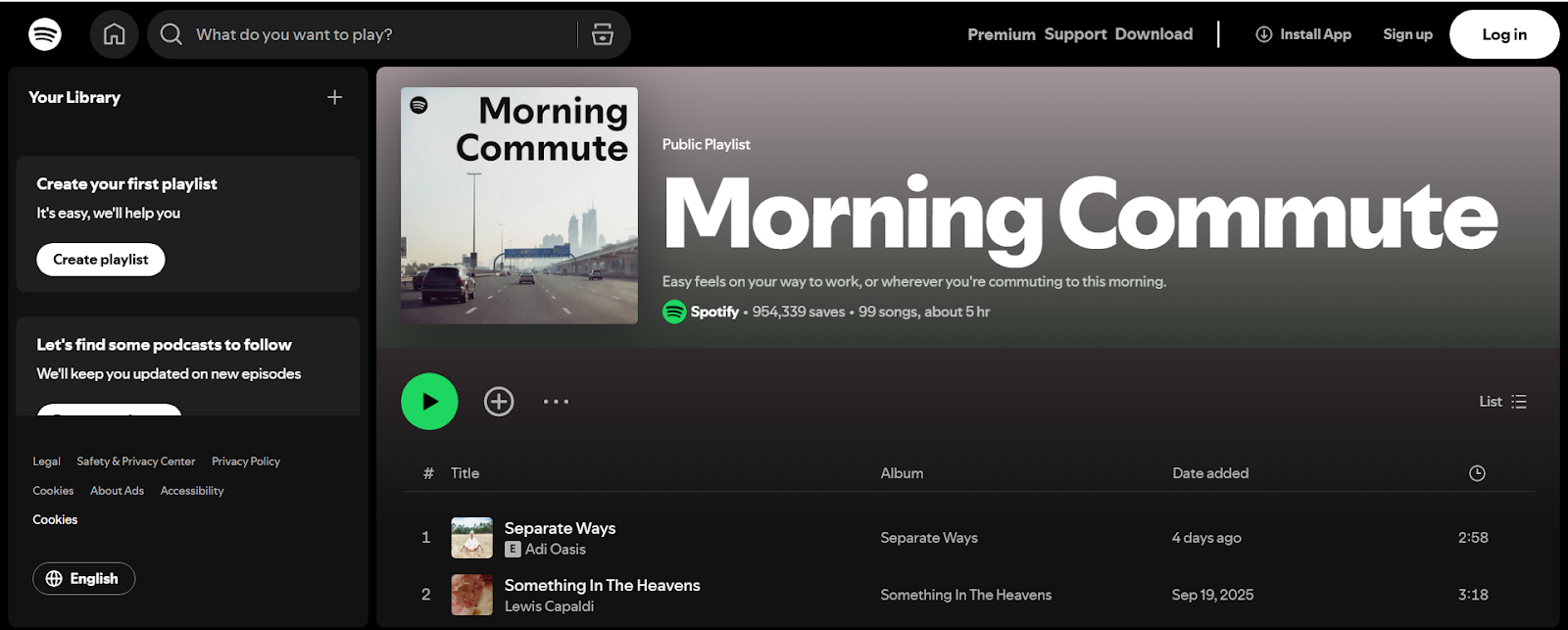The image size is (1568, 630).
Task: Click the Spotify logo in the top bar
Action: tap(45, 34)
